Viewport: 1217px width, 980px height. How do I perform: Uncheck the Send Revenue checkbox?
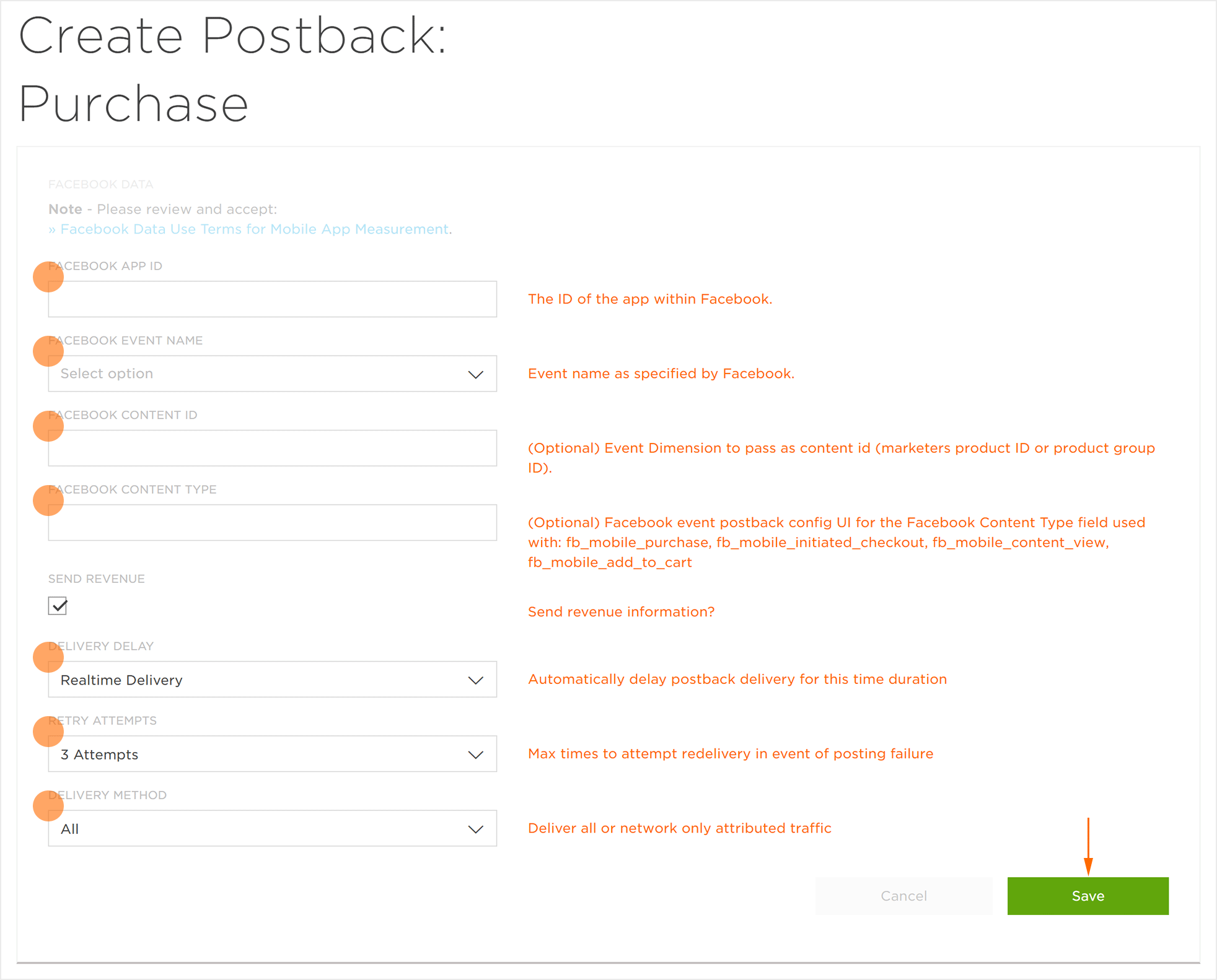tap(58, 606)
